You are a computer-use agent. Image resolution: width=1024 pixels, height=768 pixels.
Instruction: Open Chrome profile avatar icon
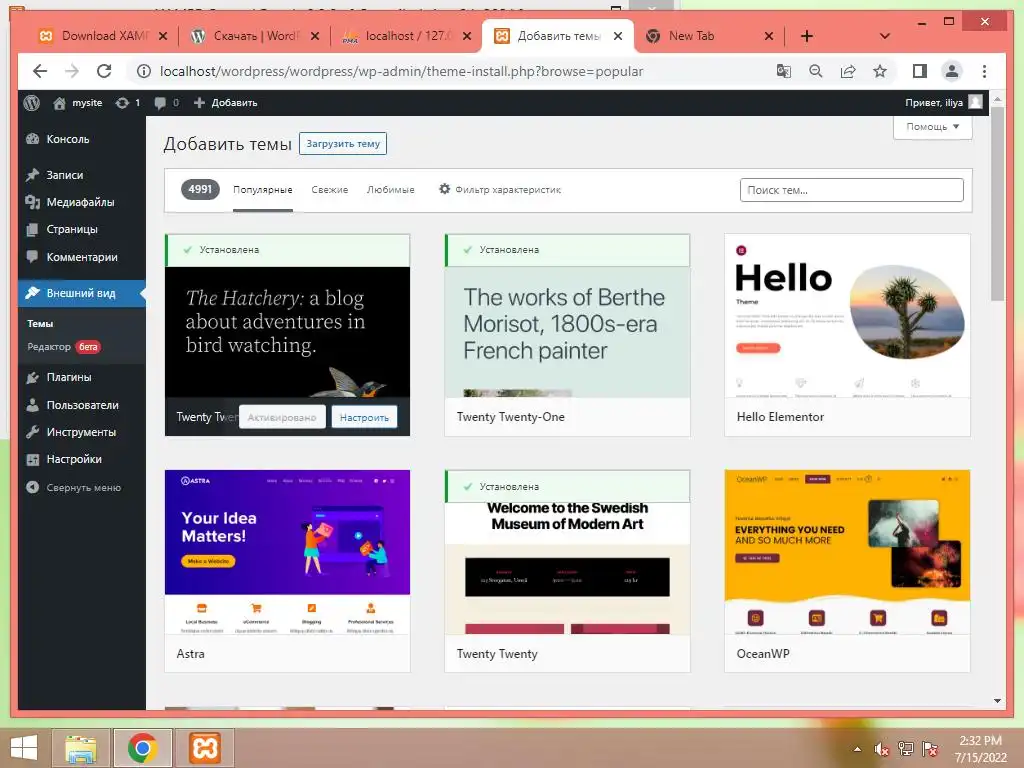coord(952,71)
